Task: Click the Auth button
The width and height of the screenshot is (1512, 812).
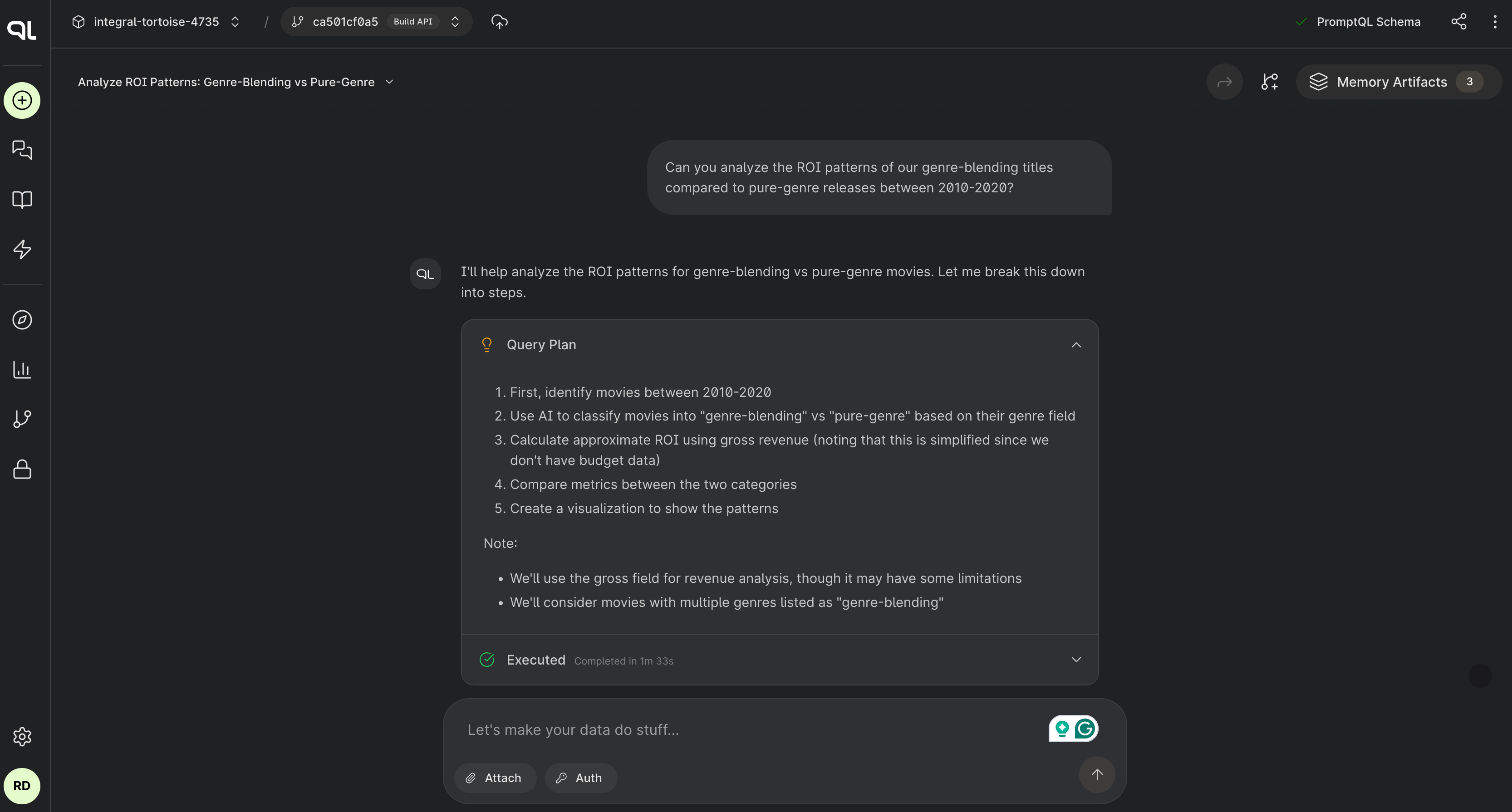Action: pyautogui.click(x=580, y=778)
